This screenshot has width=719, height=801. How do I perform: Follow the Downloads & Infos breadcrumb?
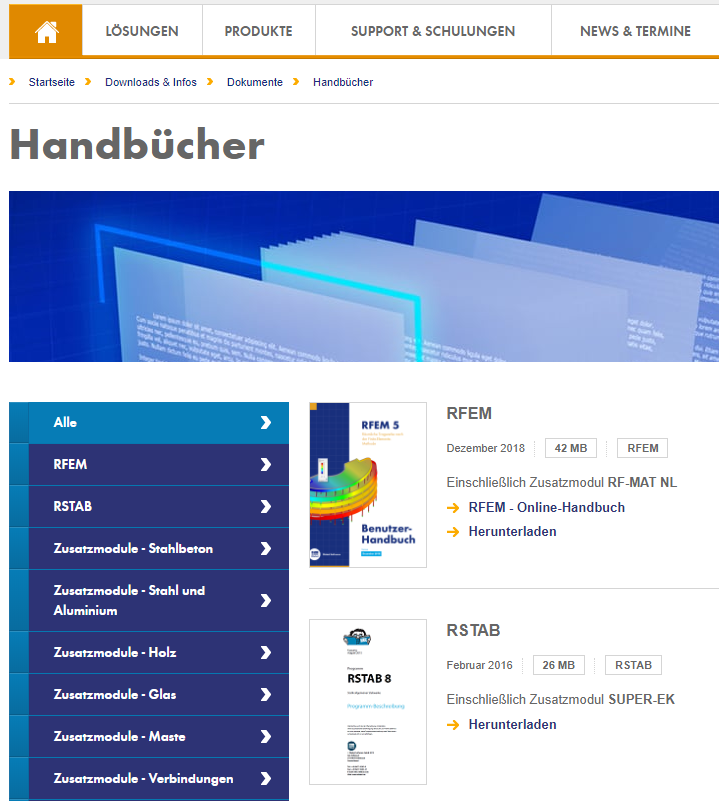tap(151, 82)
